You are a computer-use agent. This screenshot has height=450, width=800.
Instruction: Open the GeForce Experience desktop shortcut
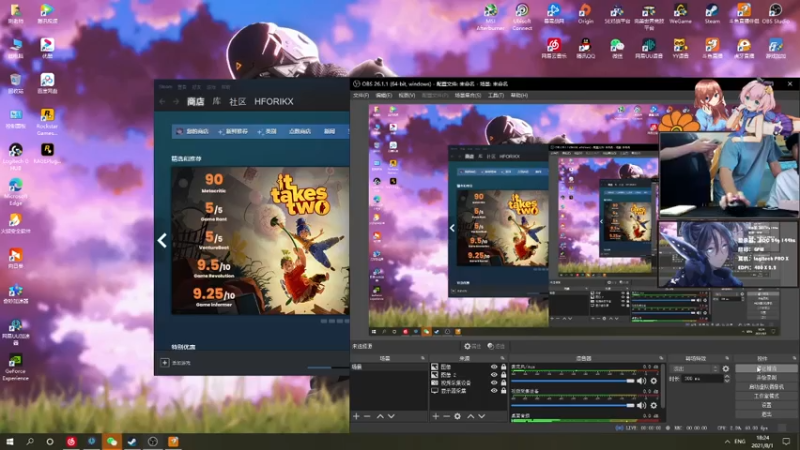pos(15,367)
